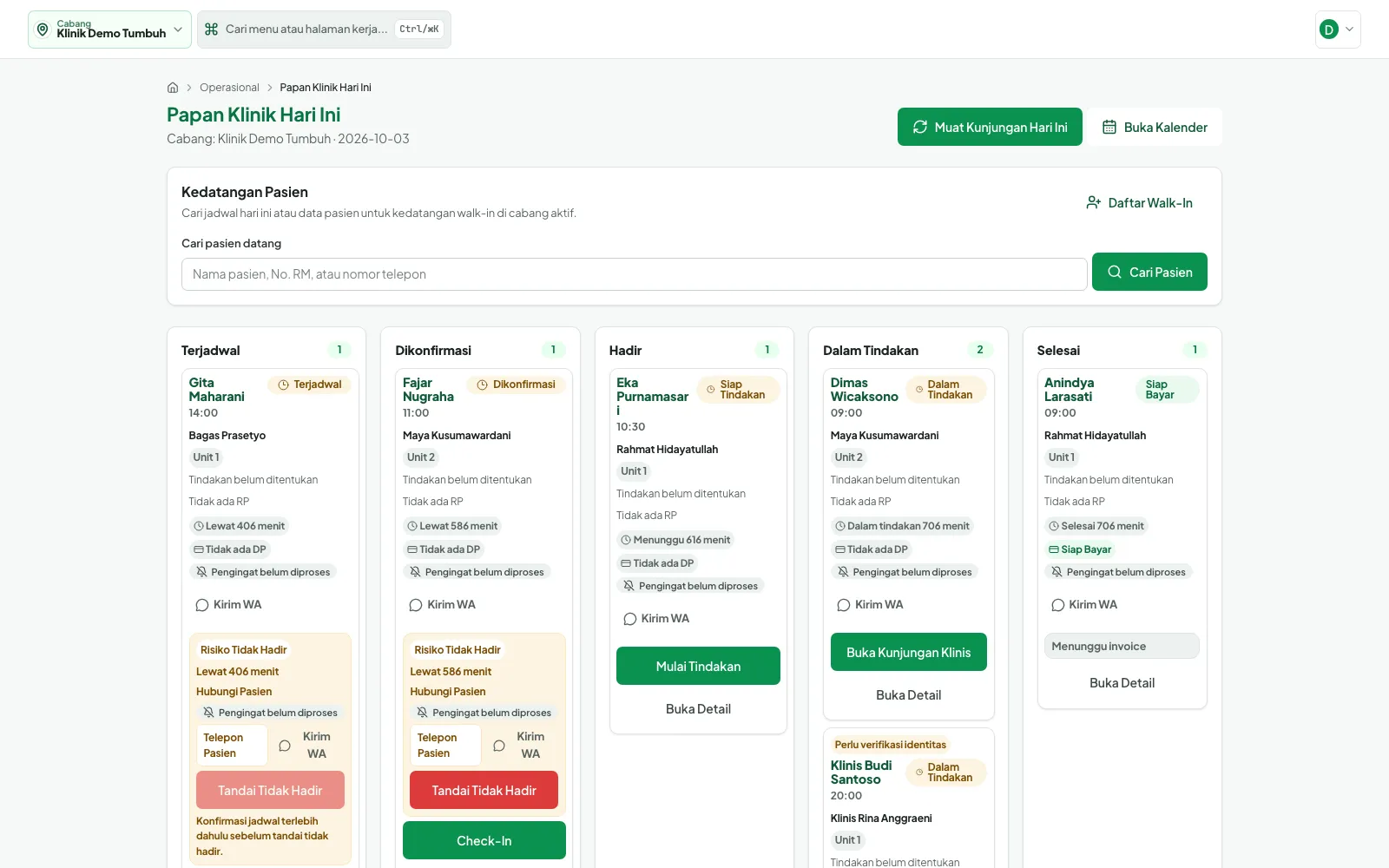Click Tandai Tidak Hadir for Fajar Nugraha
Image resolution: width=1389 pixels, height=868 pixels.
click(484, 790)
